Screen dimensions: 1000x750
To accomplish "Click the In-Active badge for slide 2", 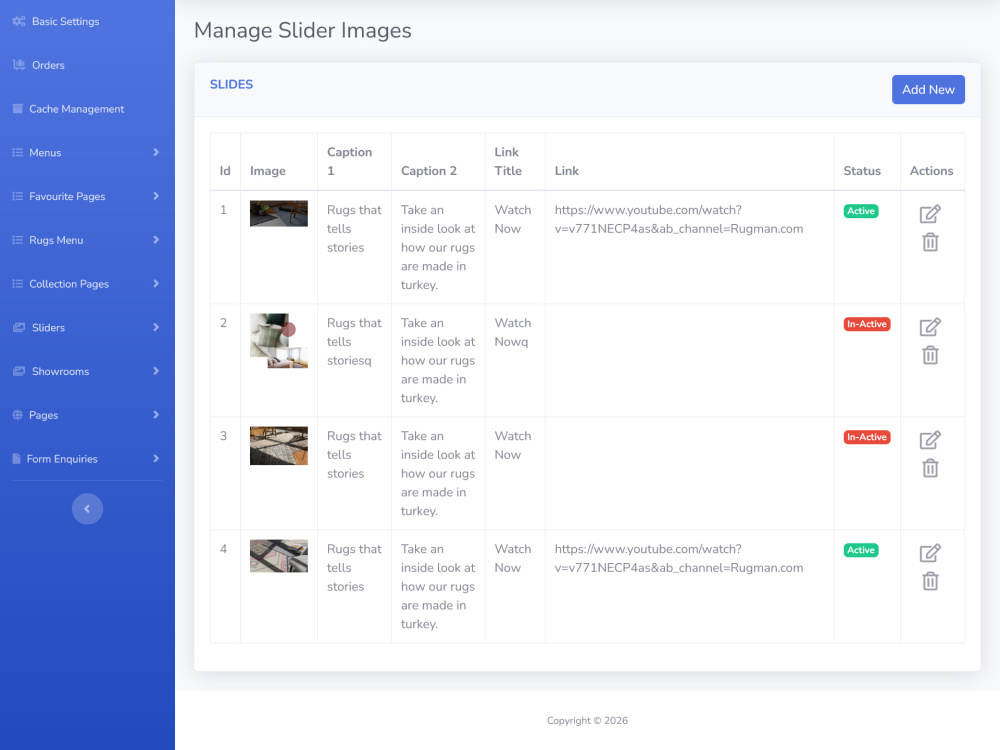I will [x=867, y=324].
